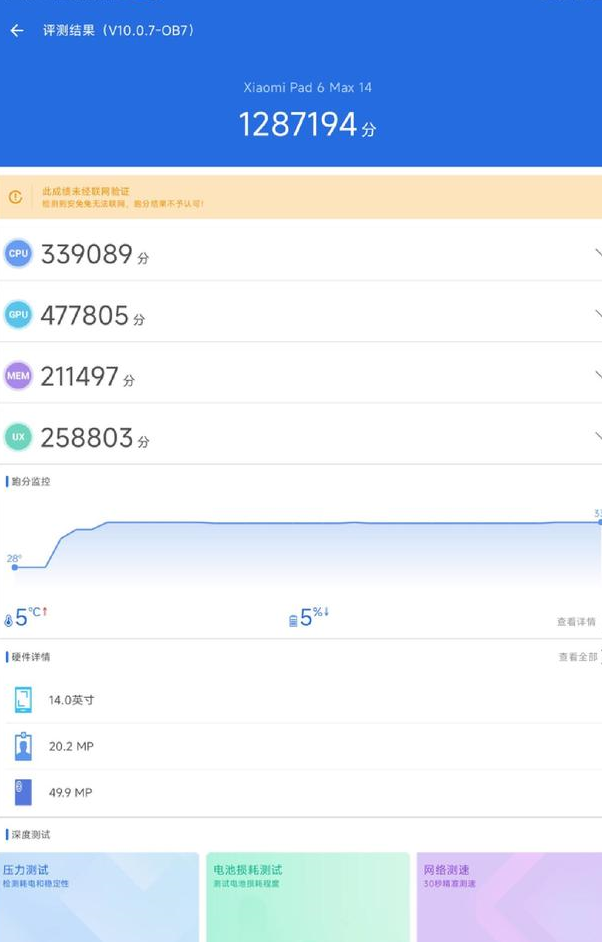Tap the 评测结果 (V10.0.7-OB7) title

click(119, 31)
